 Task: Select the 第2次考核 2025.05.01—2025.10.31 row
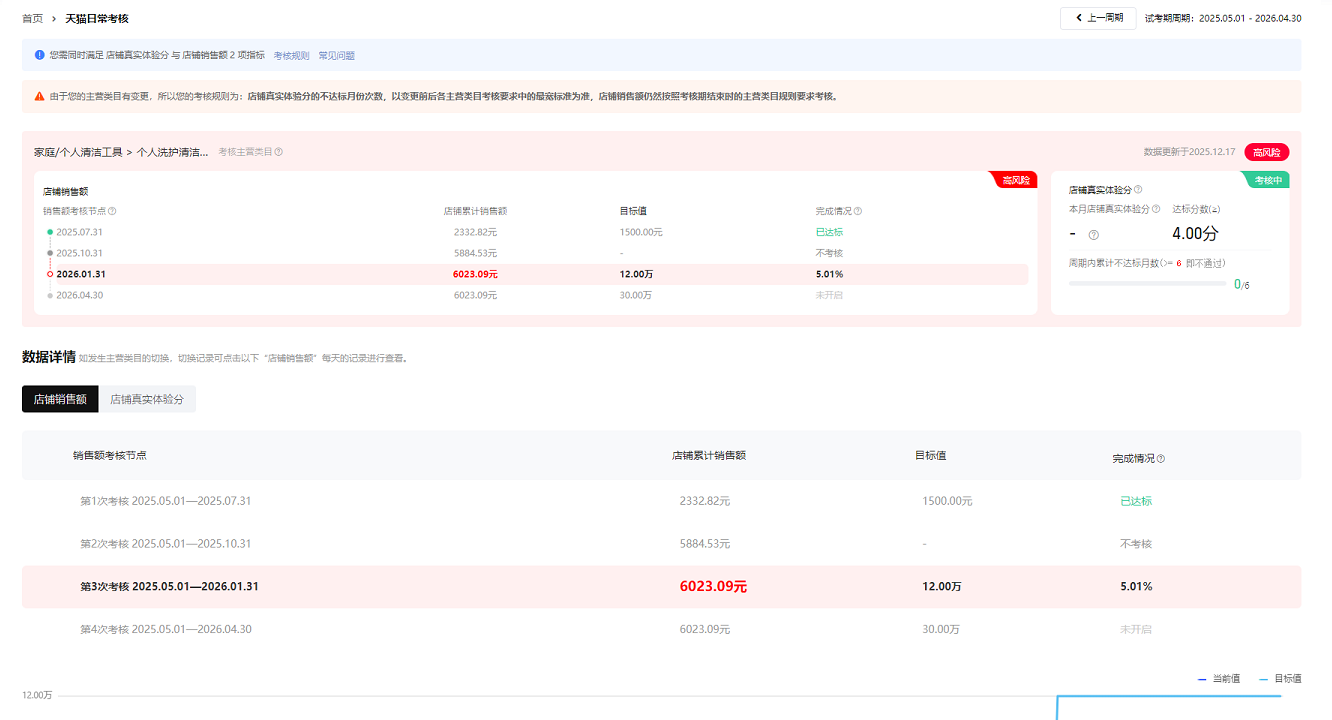point(661,544)
